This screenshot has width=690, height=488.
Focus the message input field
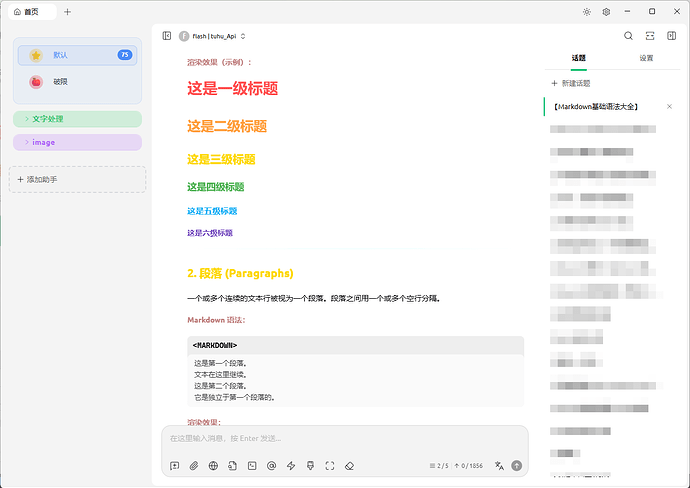[x=345, y=439]
